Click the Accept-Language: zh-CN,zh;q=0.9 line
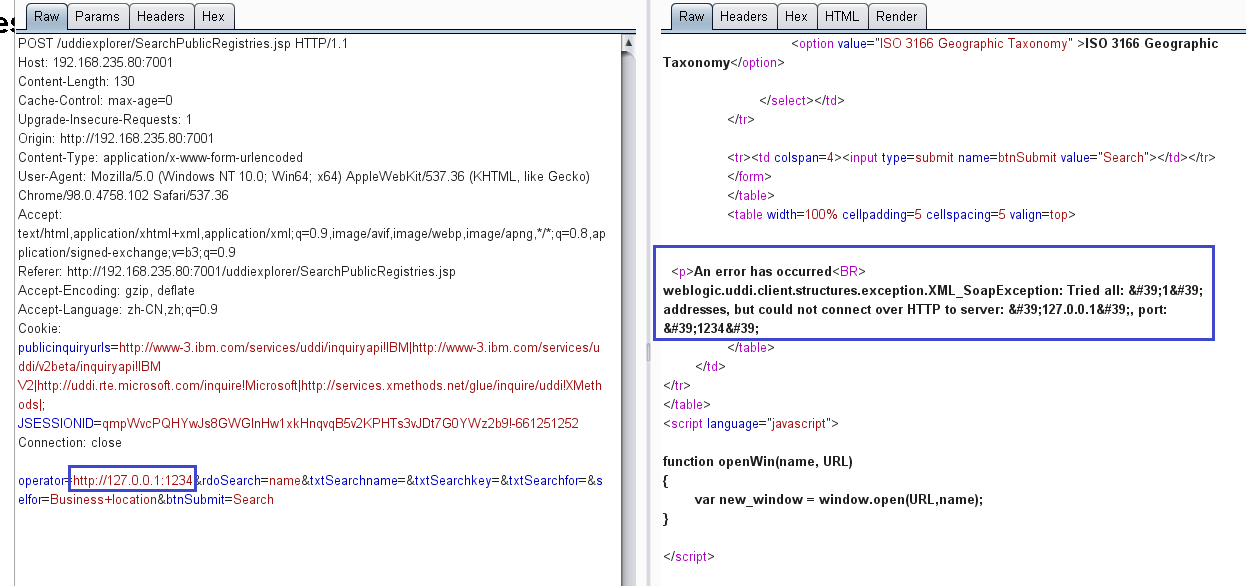The width and height of the screenshot is (1246, 586). coord(118,310)
